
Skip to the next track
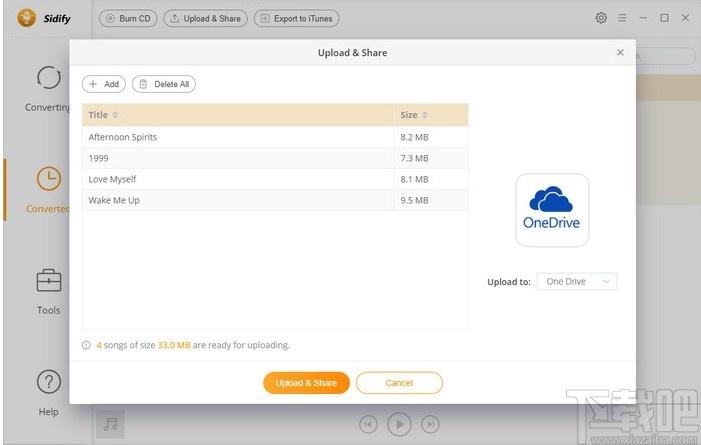430,424
